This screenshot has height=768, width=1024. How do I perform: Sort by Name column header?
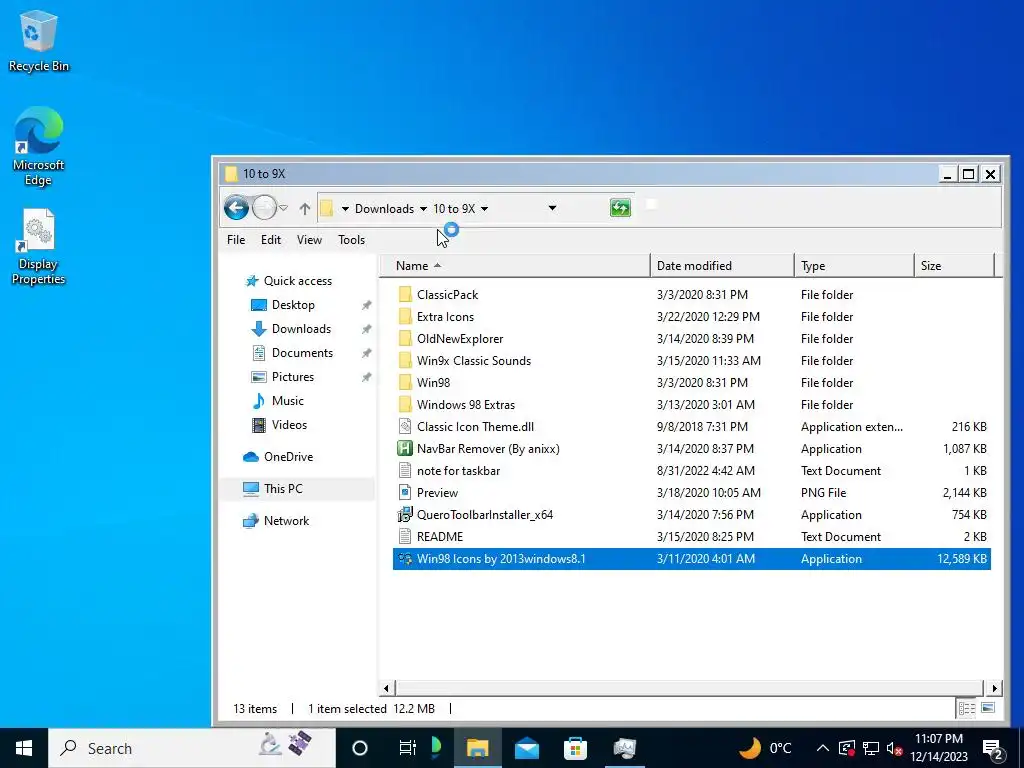[515, 266]
